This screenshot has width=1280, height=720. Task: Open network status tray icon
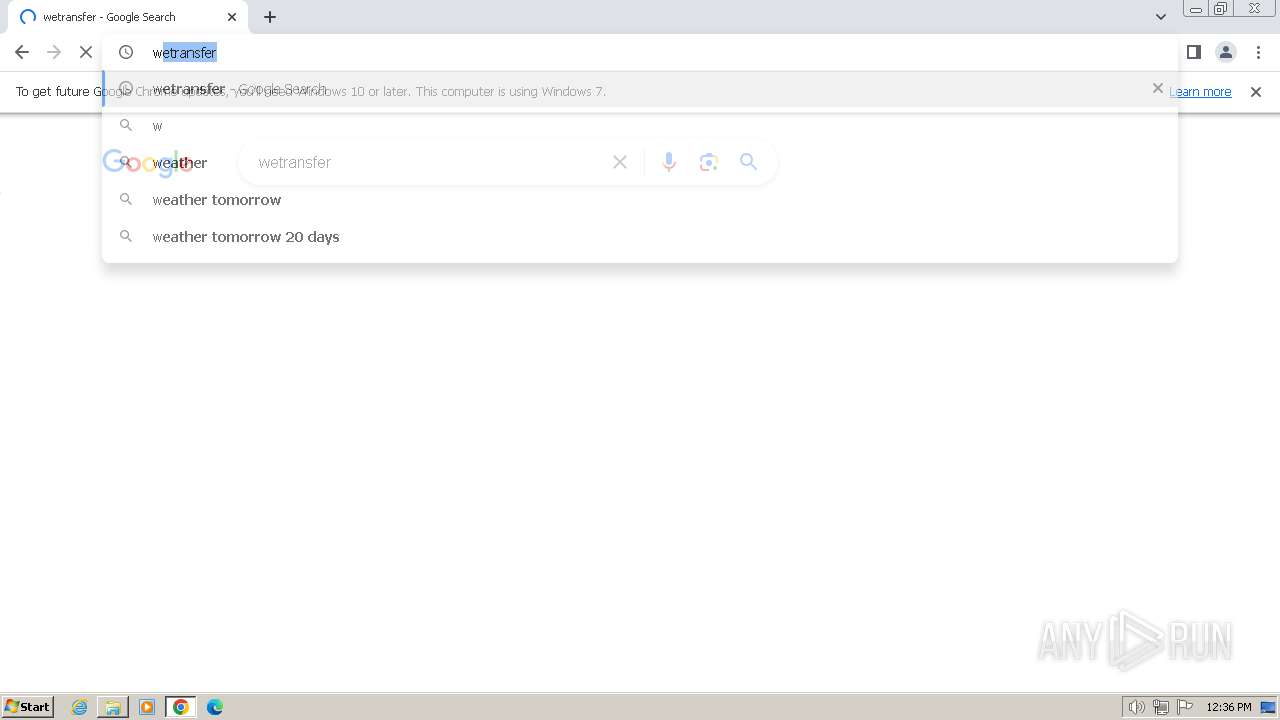[x=1161, y=707]
